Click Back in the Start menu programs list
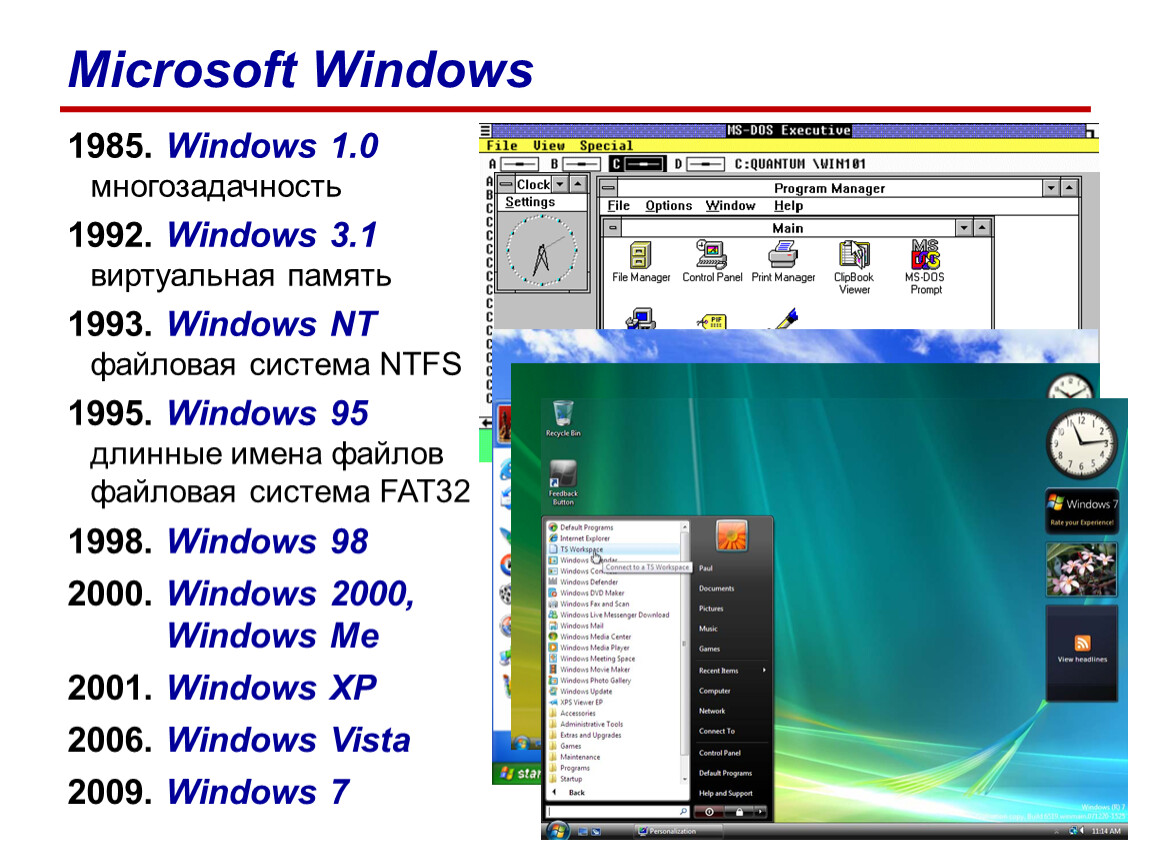Viewport: 1150px width, 864px height. pyautogui.click(x=576, y=793)
